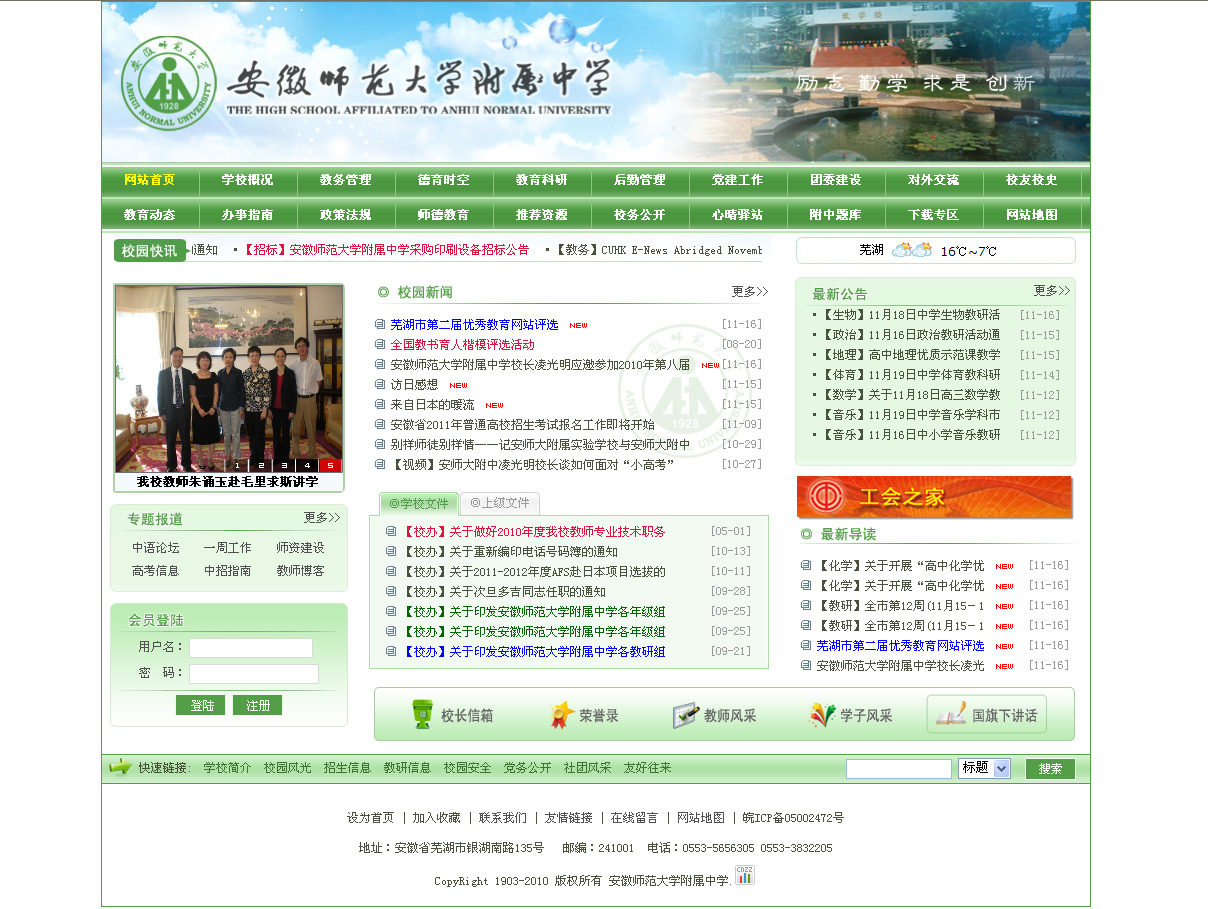
Task: Switch to the 学校文件 tab
Action: (x=419, y=503)
